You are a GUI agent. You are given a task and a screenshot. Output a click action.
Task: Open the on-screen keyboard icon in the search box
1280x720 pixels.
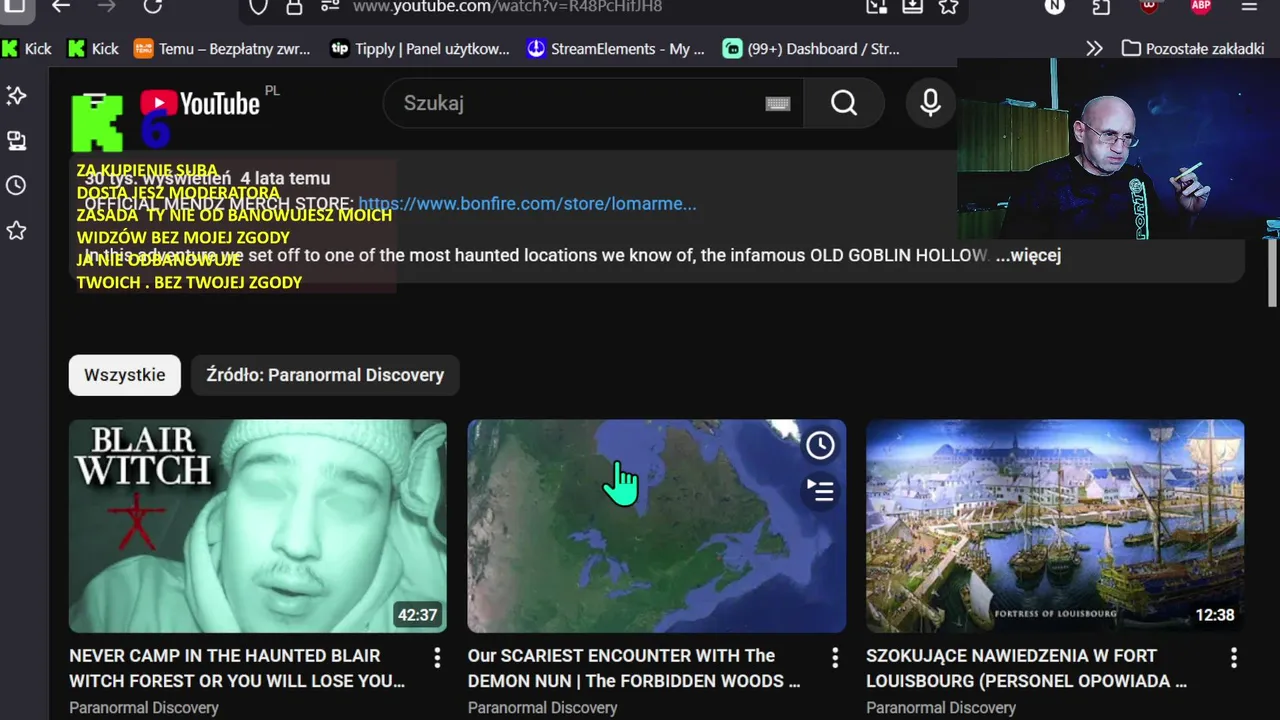click(x=778, y=104)
